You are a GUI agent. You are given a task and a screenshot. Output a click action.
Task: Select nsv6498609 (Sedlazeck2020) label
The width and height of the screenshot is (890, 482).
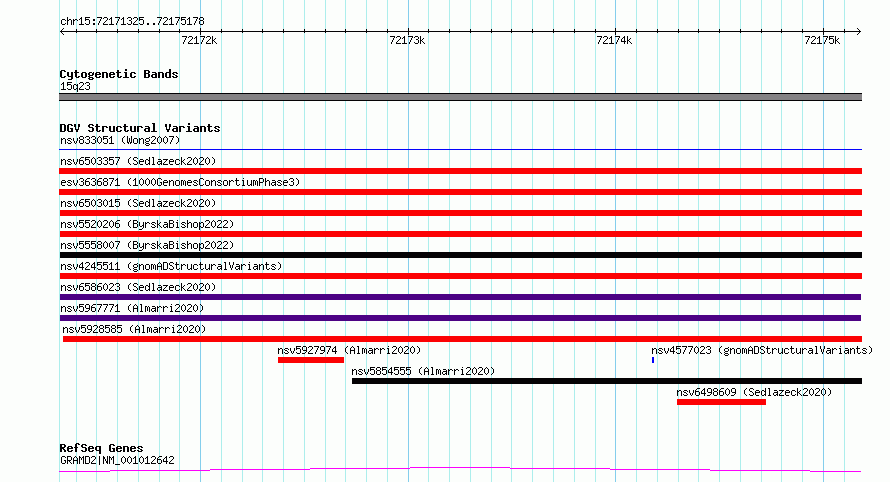click(754, 392)
